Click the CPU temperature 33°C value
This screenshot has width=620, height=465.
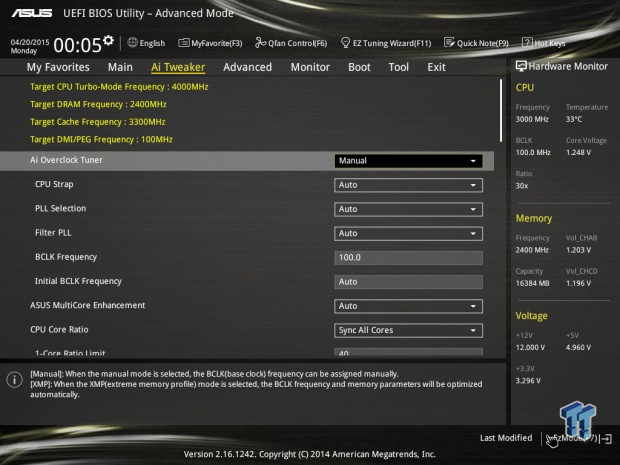[x=574, y=119]
